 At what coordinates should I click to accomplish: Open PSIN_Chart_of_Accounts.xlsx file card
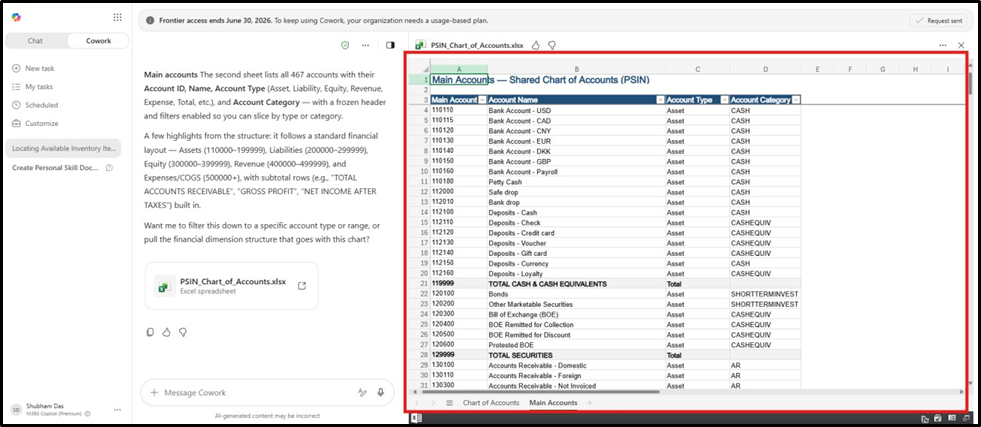pos(231,286)
